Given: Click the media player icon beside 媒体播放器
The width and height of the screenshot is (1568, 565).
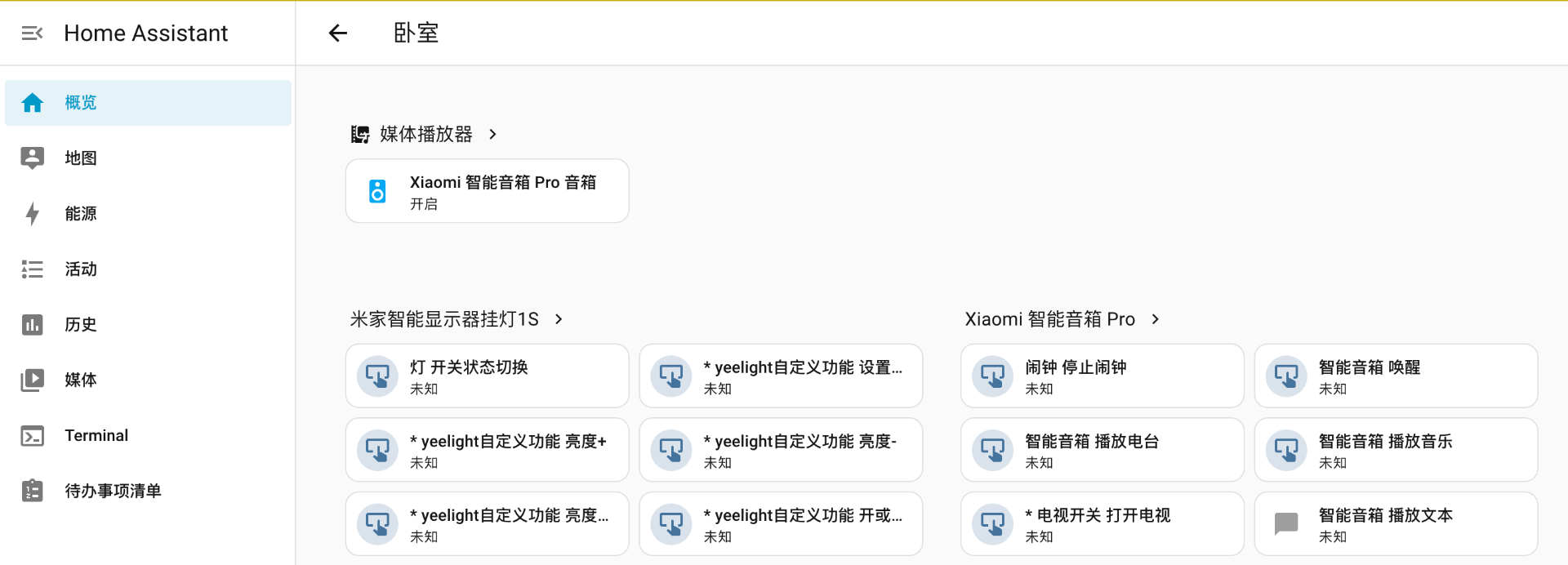Looking at the screenshot, I should point(360,134).
